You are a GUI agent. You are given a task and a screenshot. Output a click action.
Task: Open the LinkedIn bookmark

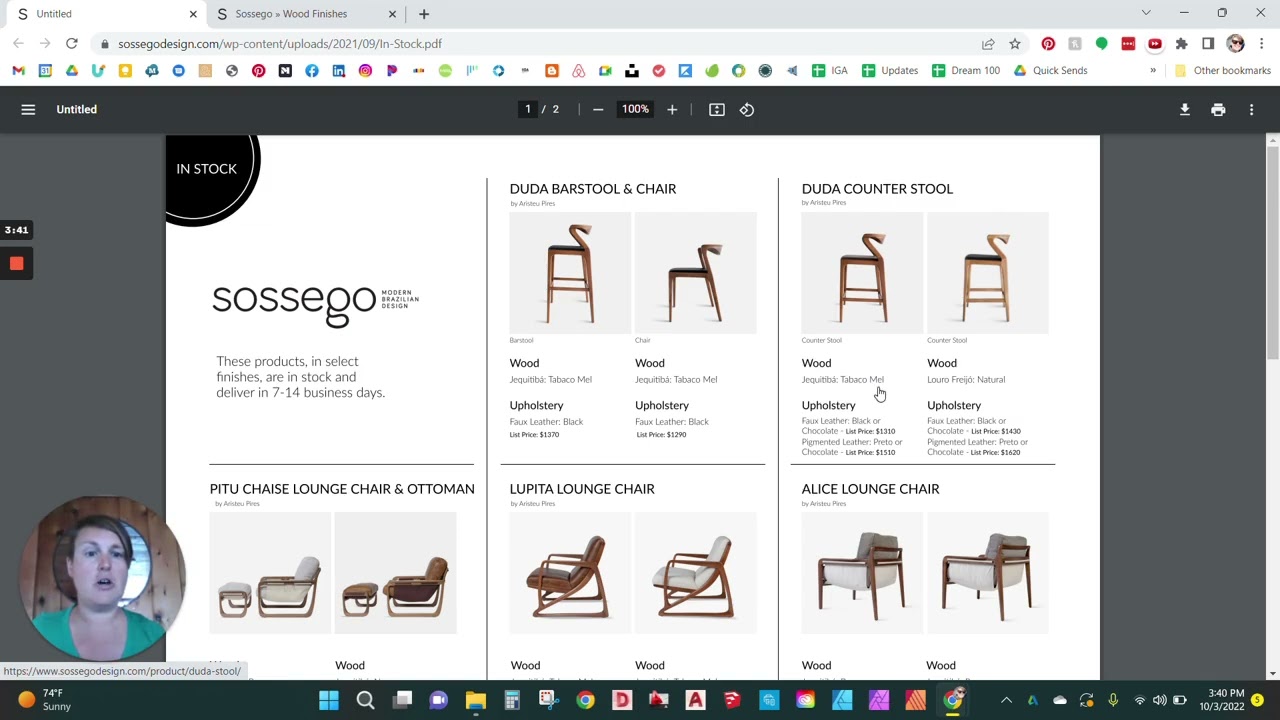point(338,70)
